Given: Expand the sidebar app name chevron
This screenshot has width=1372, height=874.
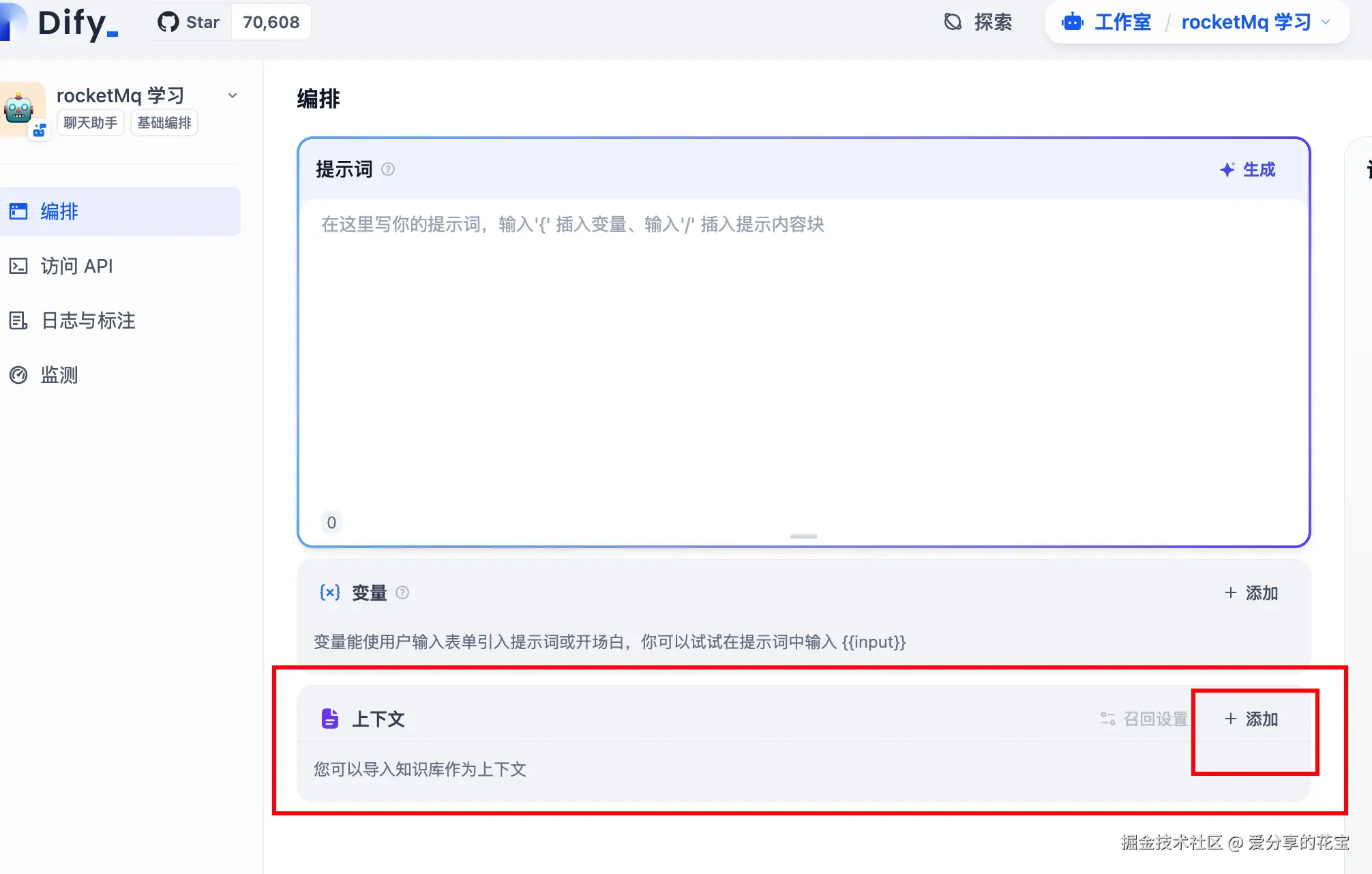Looking at the screenshot, I should 233,95.
